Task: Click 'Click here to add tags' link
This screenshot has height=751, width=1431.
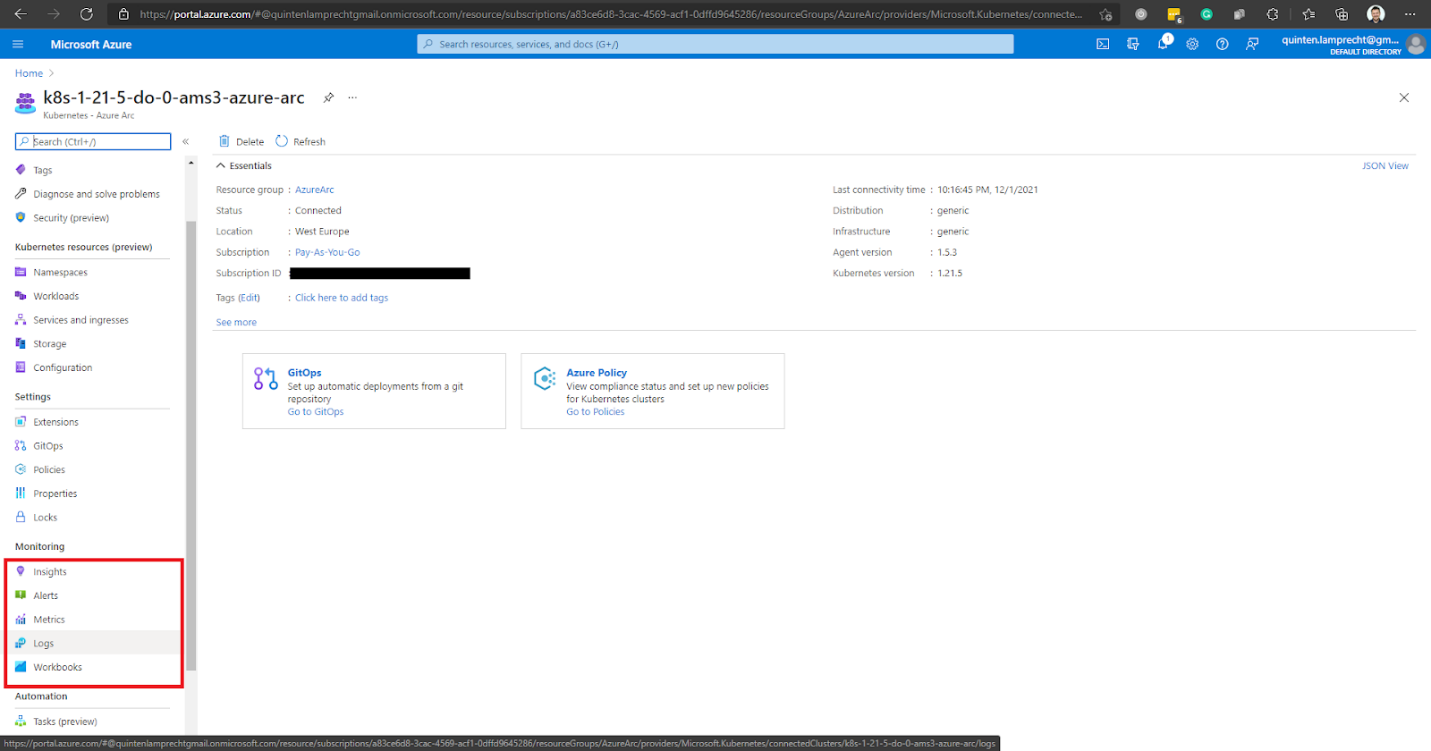Action: 341,298
